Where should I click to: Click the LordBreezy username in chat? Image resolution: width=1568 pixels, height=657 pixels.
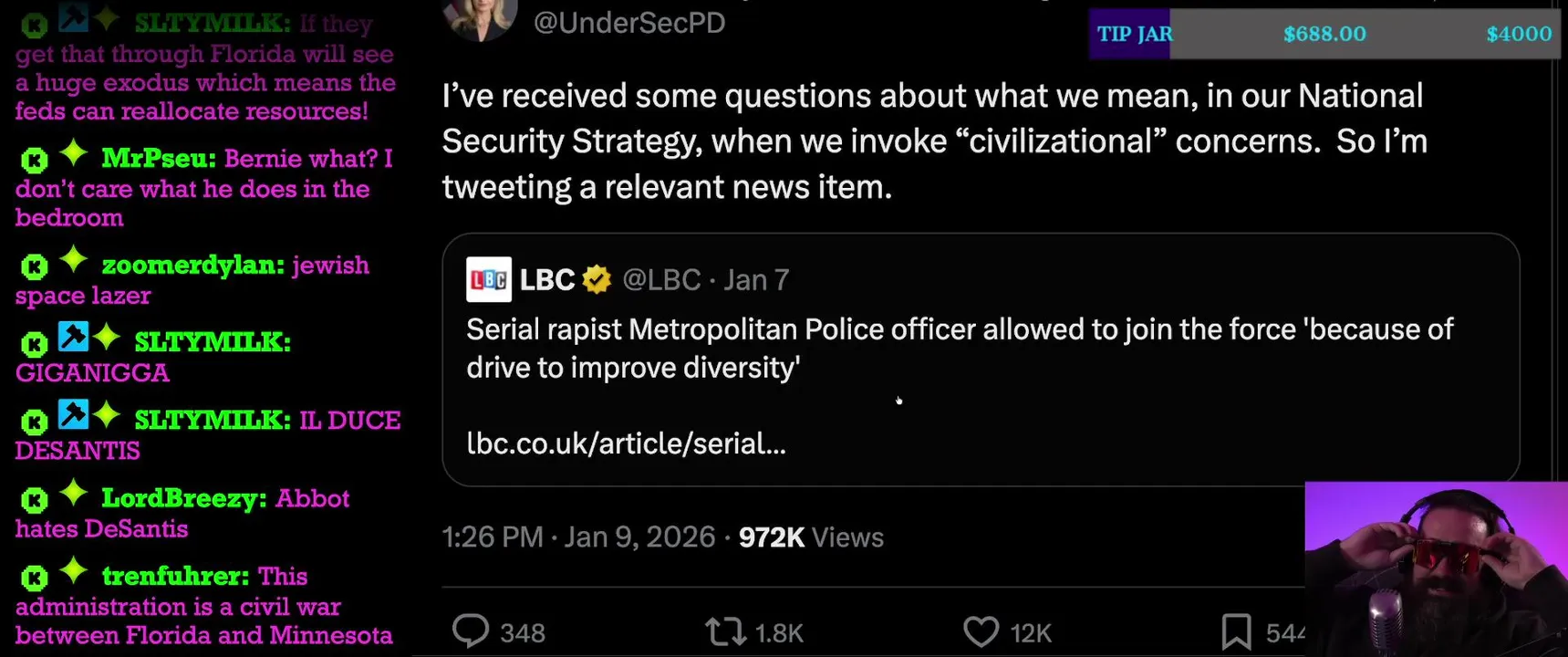click(x=183, y=498)
